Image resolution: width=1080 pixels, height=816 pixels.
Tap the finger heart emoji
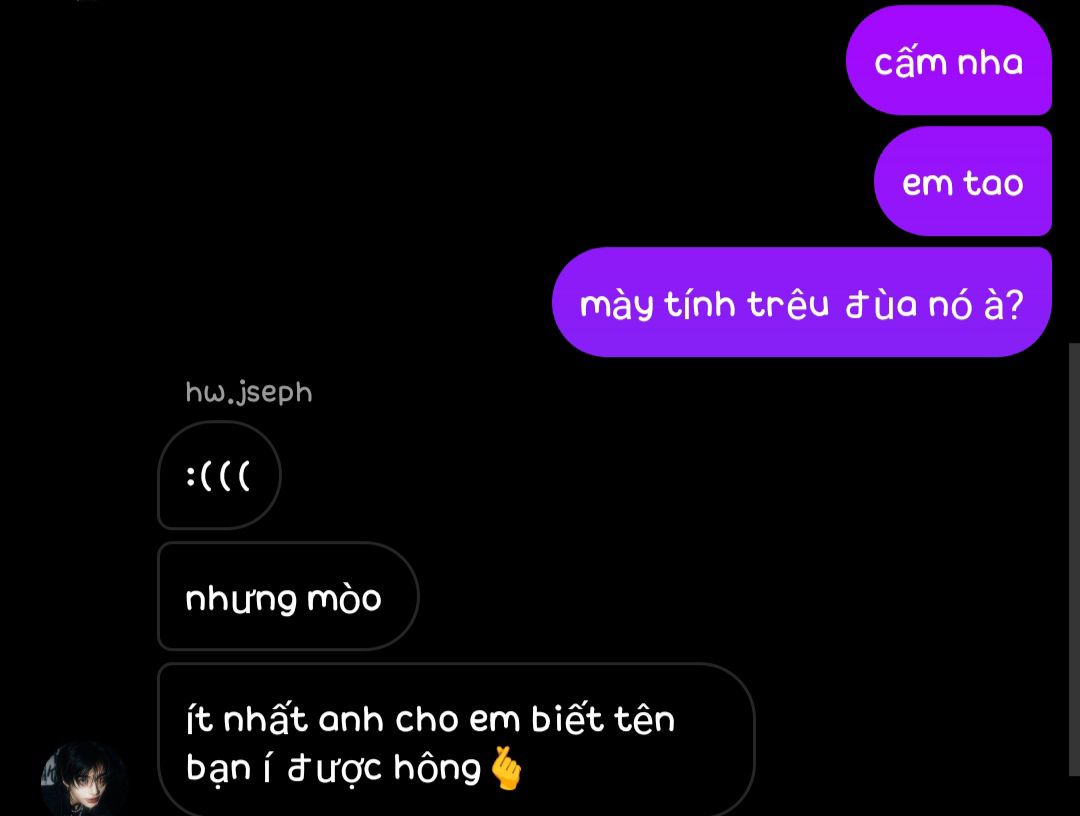point(506,768)
